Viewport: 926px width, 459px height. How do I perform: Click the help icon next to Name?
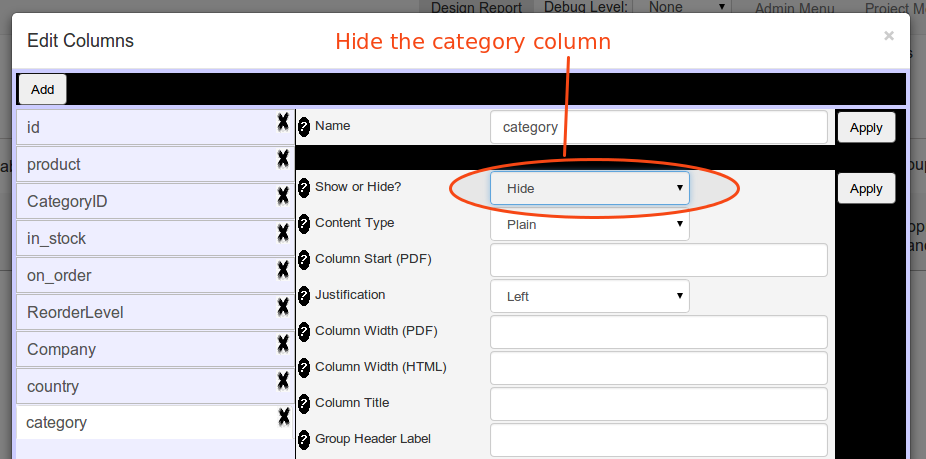(304, 126)
